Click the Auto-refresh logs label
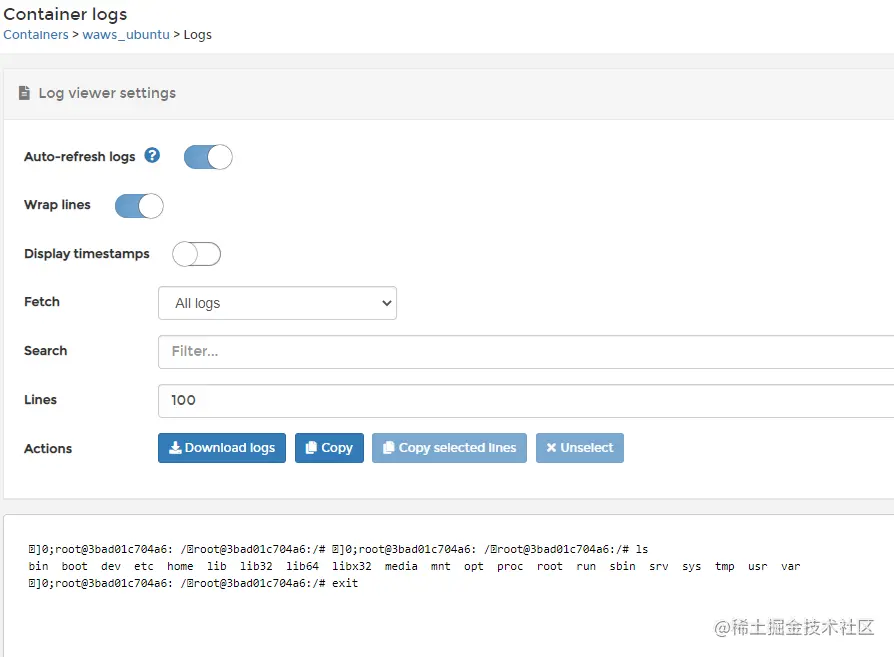894x657 pixels. click(x=80, y=156)
